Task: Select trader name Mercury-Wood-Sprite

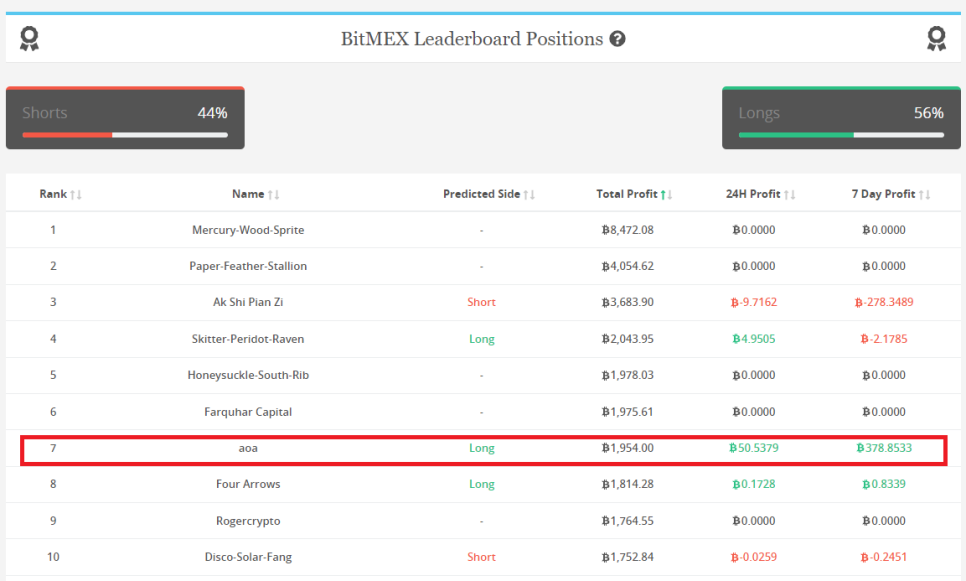Action: pyautogui.click(x=248, y=230)
